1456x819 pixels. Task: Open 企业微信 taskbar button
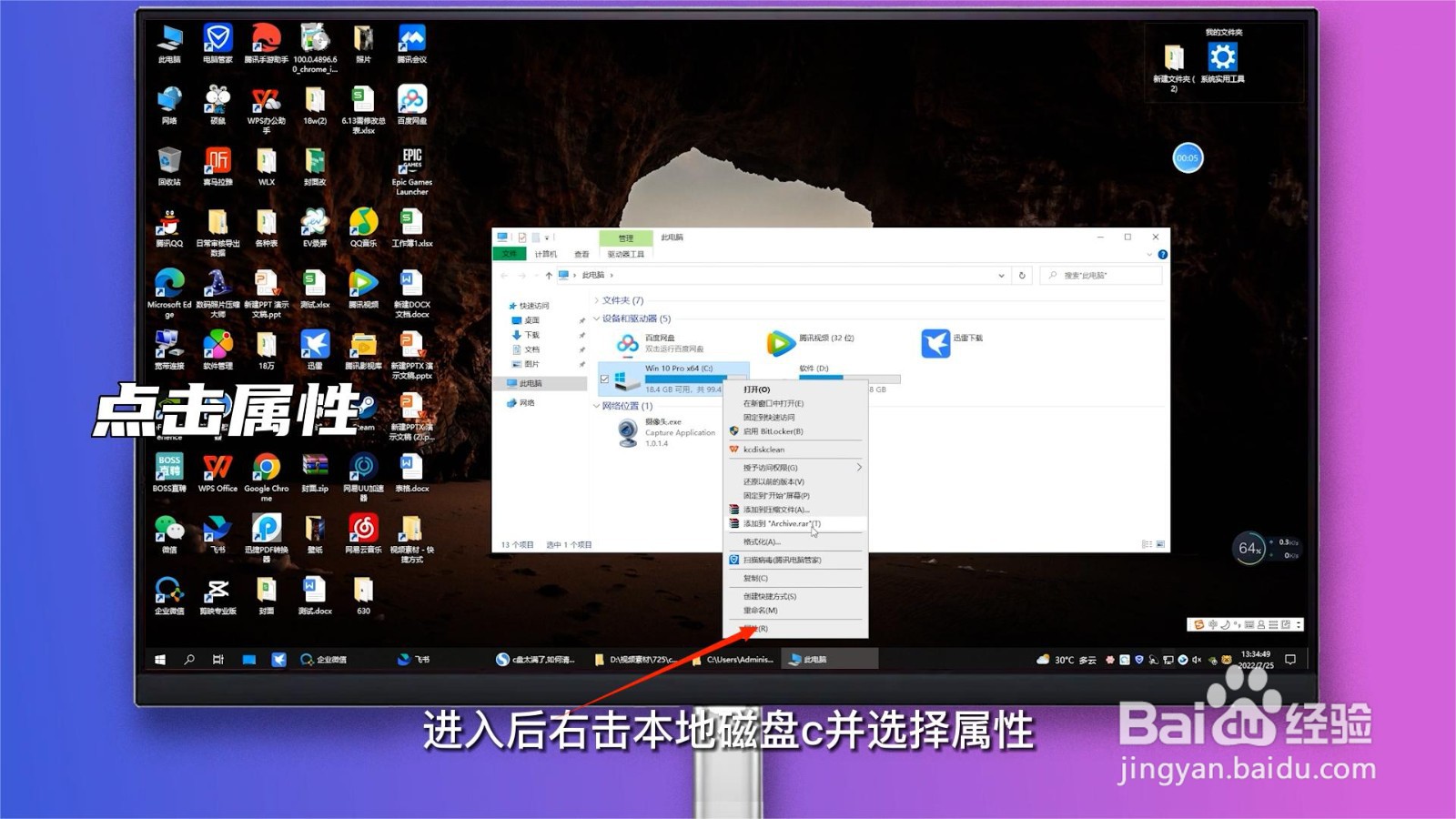(x=323, y=659)
